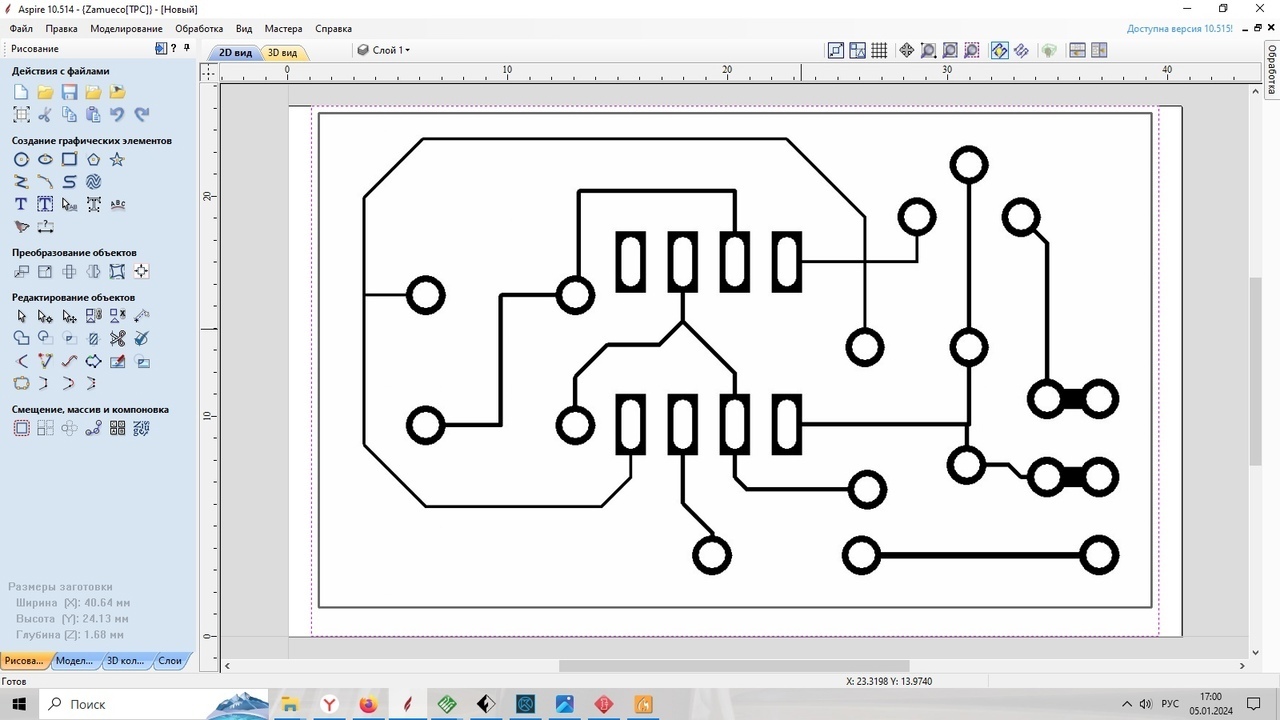
Task: Toggle the snap grid display icon
Action: tap(879, 50)
